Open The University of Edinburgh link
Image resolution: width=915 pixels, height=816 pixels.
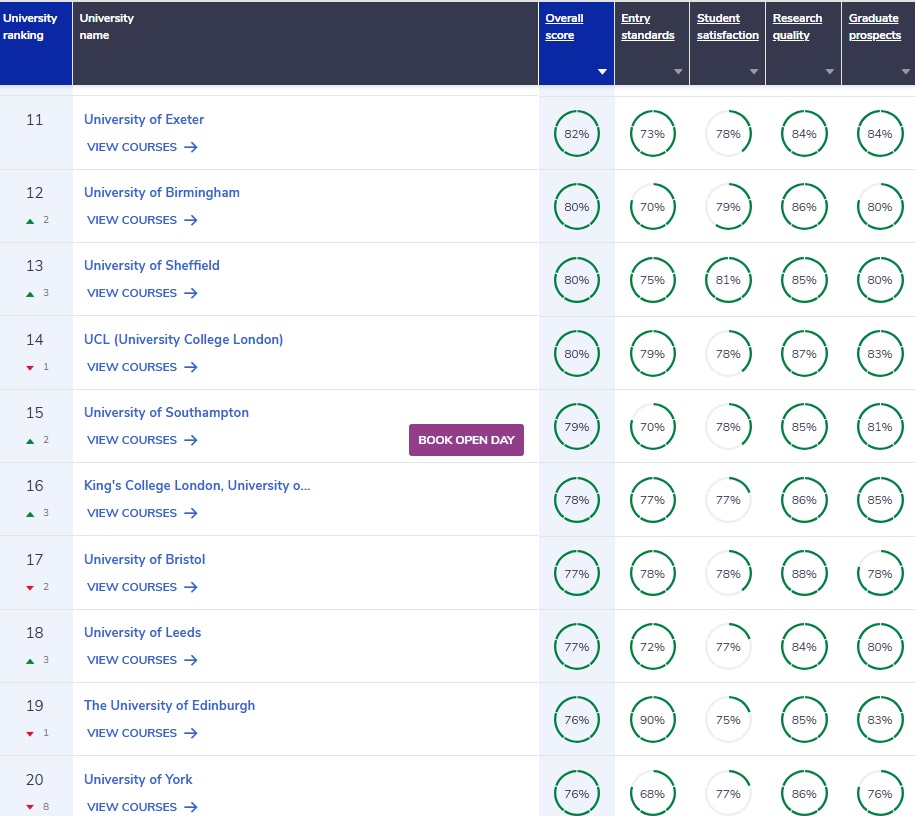pos(169,705)
